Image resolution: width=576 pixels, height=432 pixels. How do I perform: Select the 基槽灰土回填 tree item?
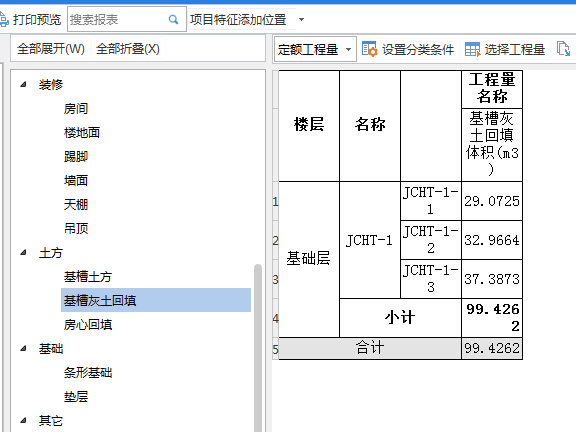click(156, 300)
